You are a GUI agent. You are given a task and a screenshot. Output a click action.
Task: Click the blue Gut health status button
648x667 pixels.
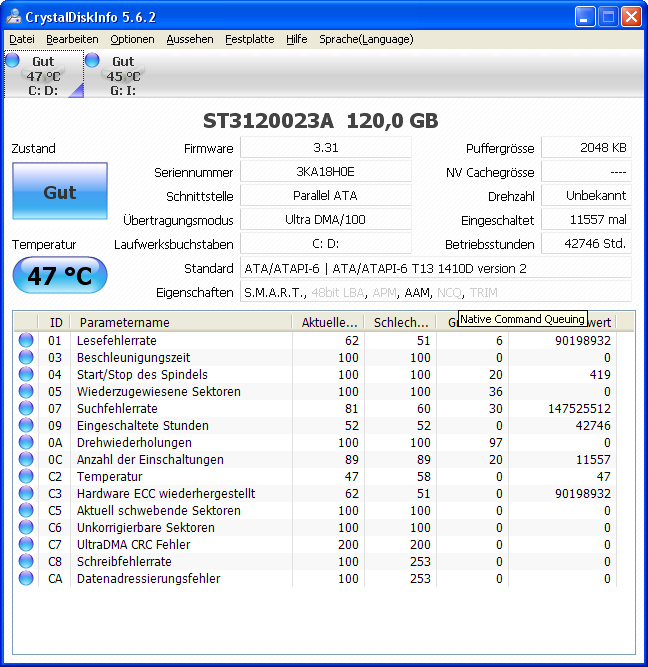pos(60,191)
